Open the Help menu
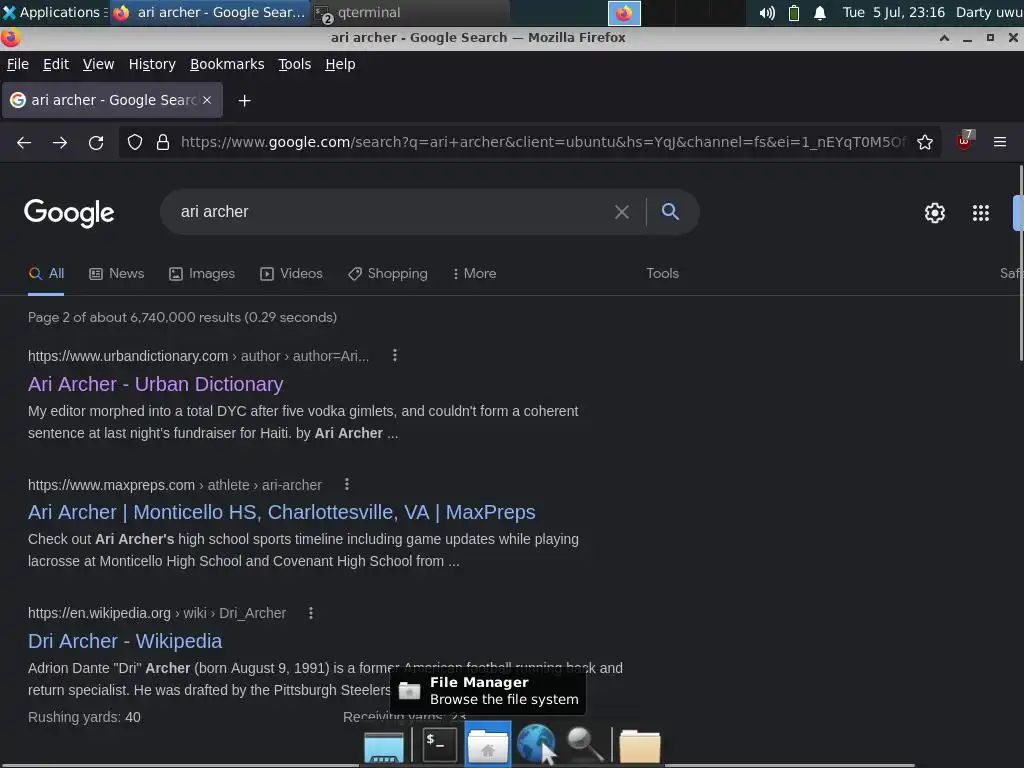The width and height of the screenshot is (1024, 768). pos(340,64)
